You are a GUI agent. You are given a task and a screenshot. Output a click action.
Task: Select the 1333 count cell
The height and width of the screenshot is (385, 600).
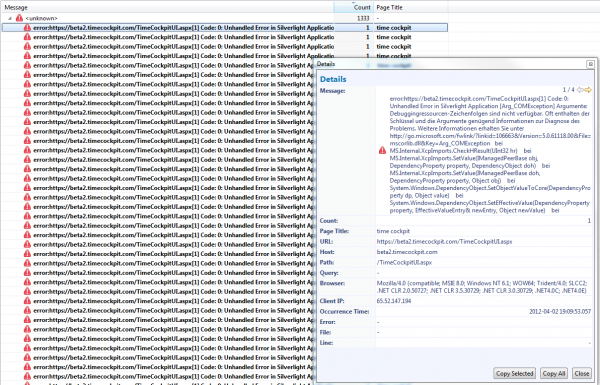point(363,18)
